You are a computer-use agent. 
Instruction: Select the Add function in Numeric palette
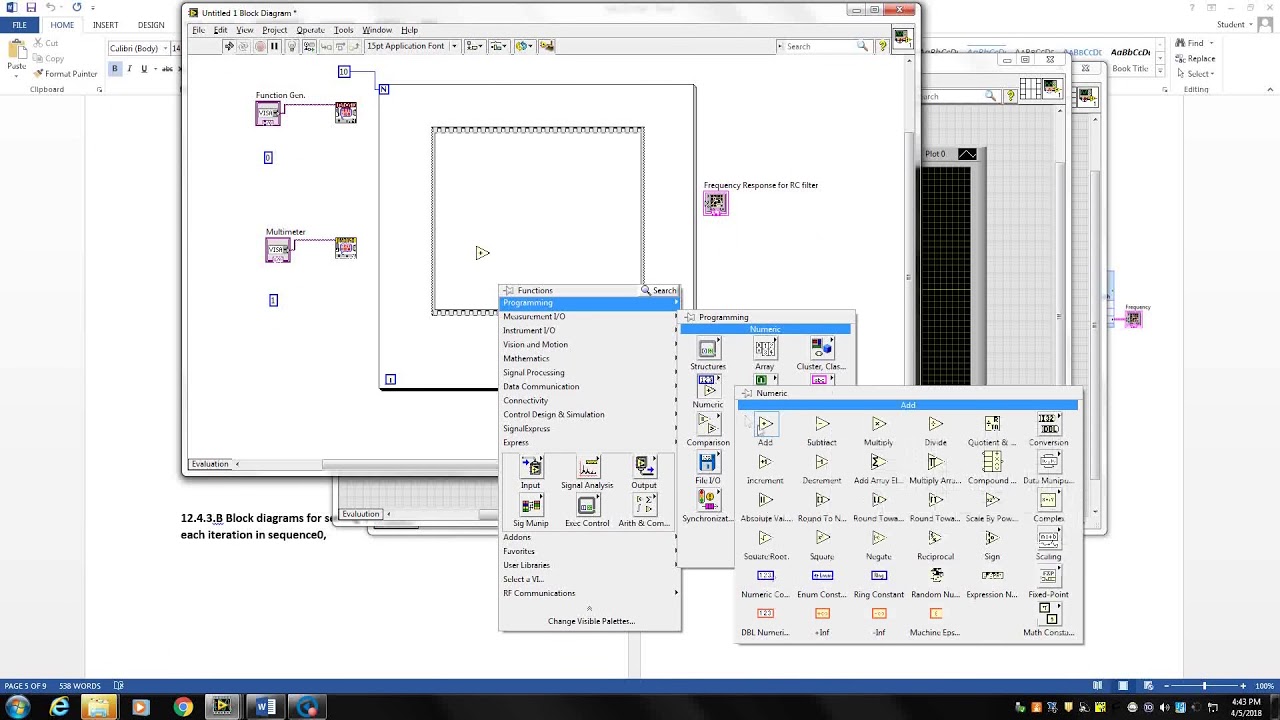(765, 425)
